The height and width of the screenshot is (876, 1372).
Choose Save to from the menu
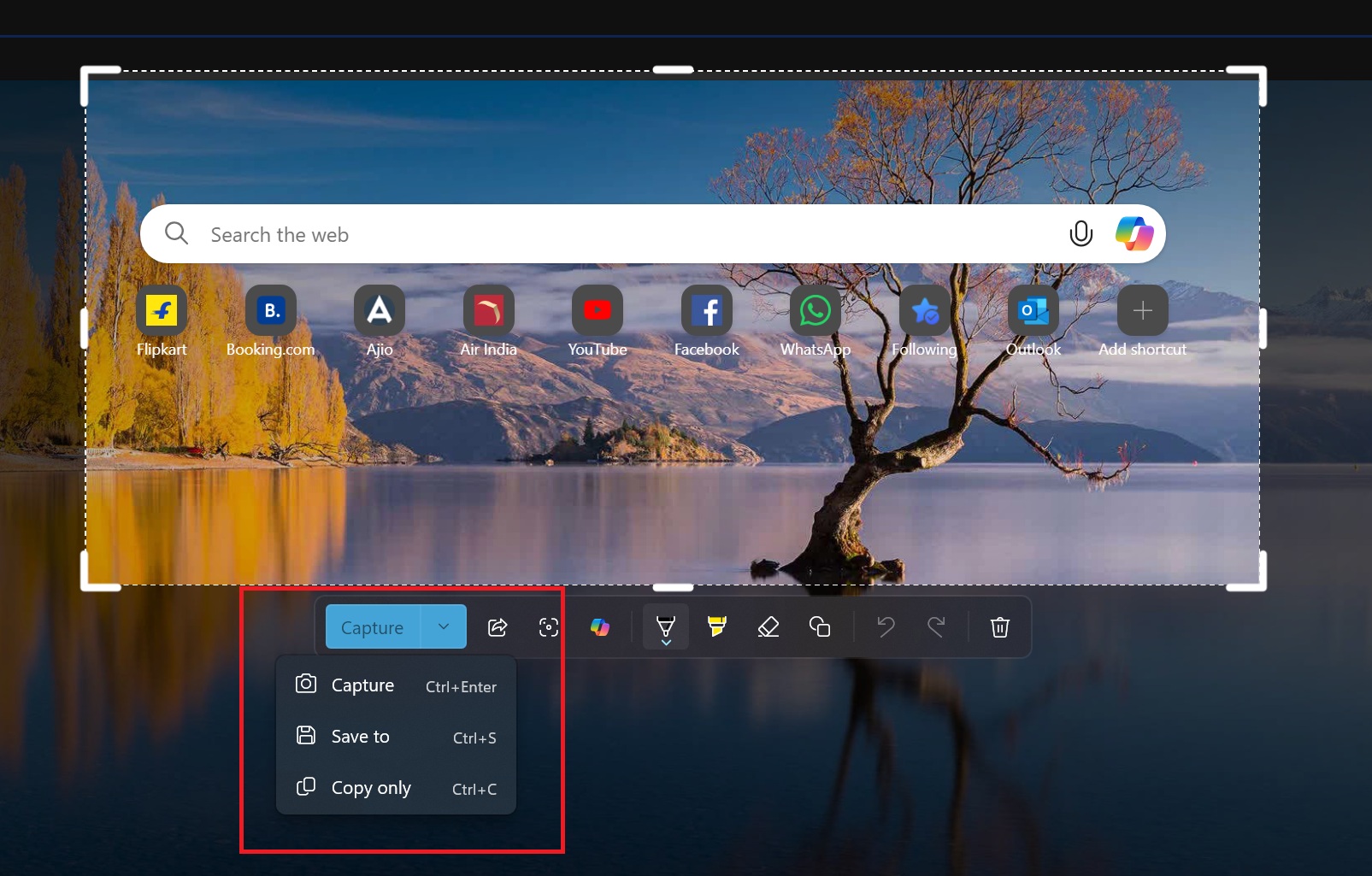point(396,737)
